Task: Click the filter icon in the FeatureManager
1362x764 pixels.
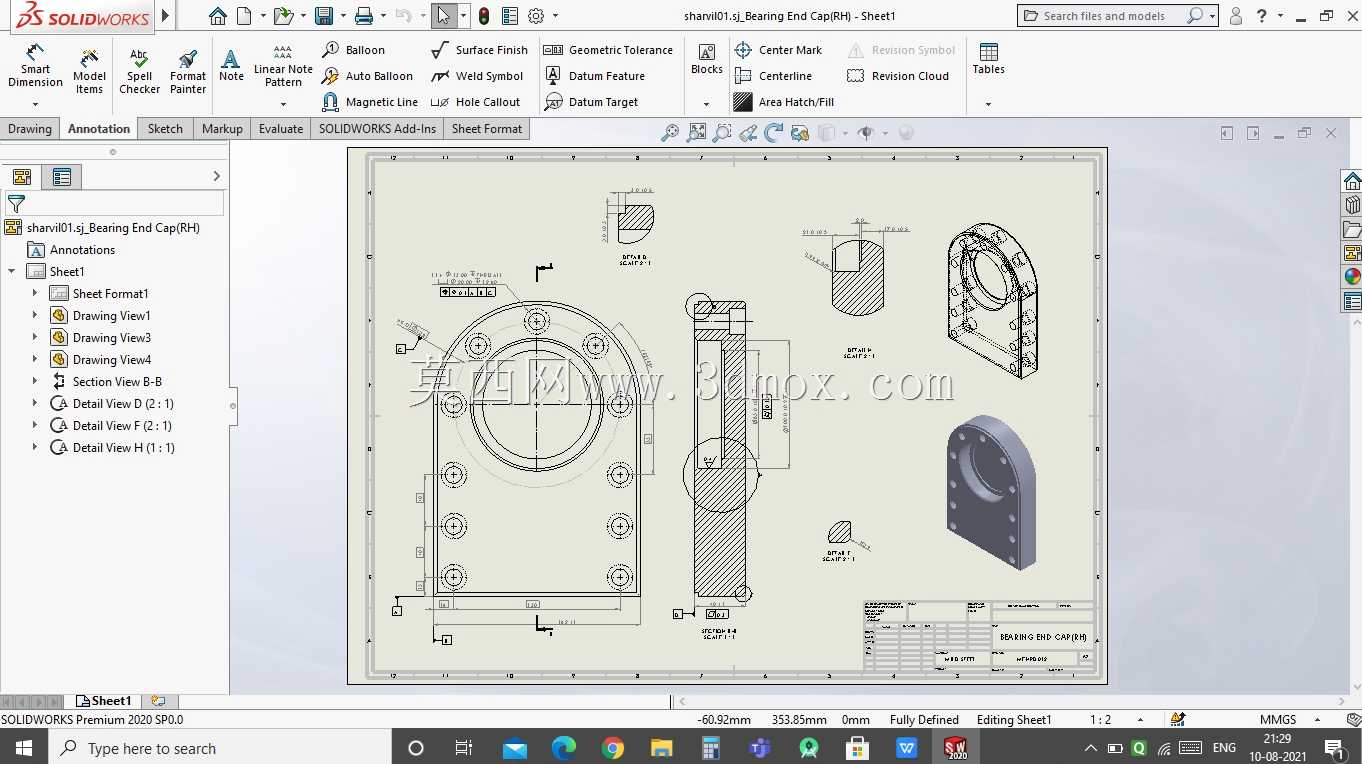Action: tap(16, 204)
